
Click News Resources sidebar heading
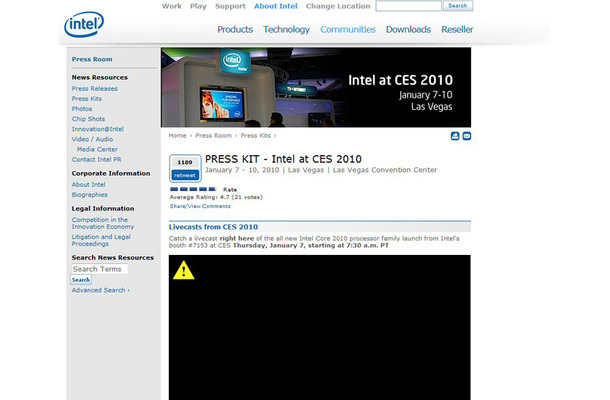pos(100,77)
